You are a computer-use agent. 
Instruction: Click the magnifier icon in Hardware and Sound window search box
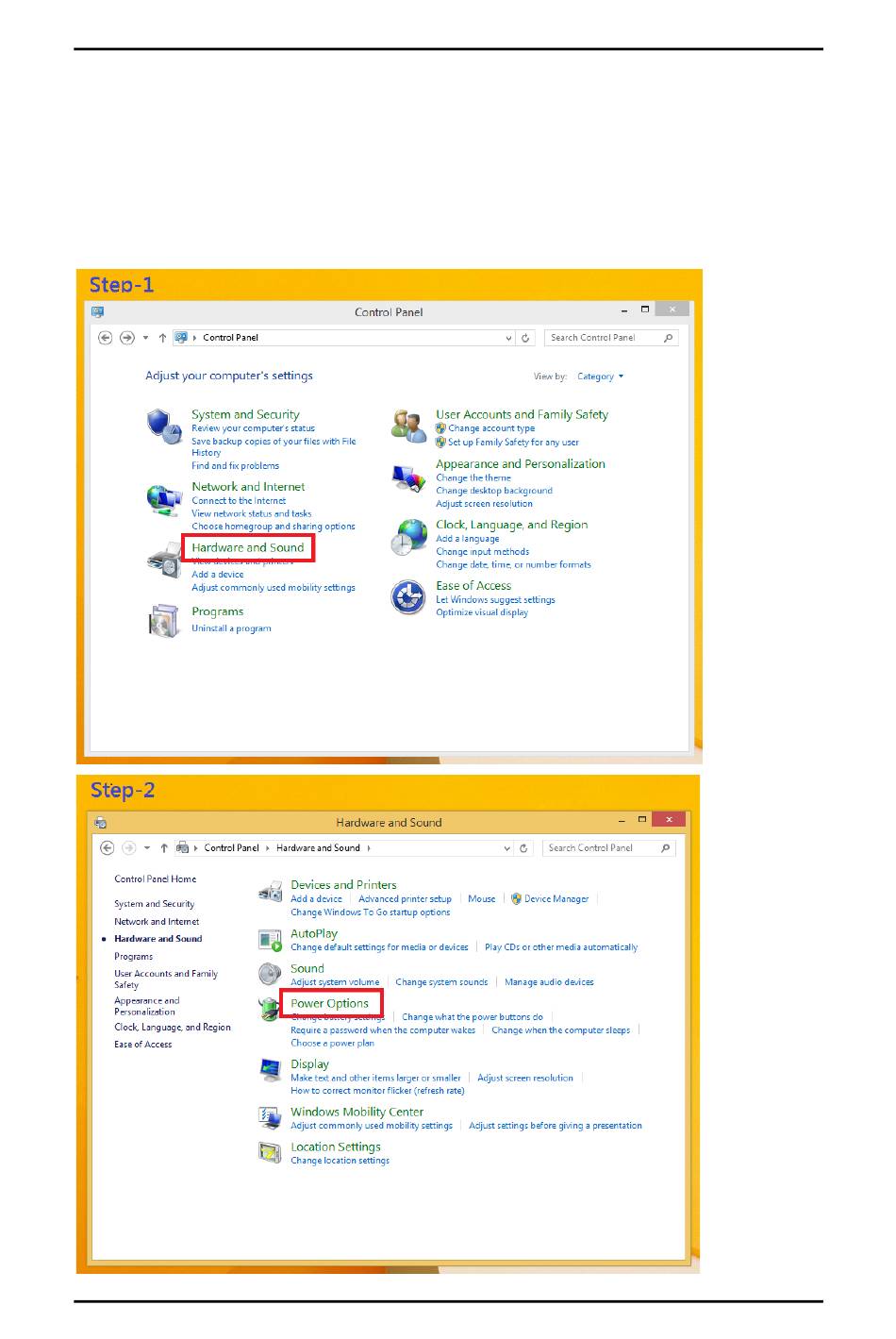tap(666, 848)
